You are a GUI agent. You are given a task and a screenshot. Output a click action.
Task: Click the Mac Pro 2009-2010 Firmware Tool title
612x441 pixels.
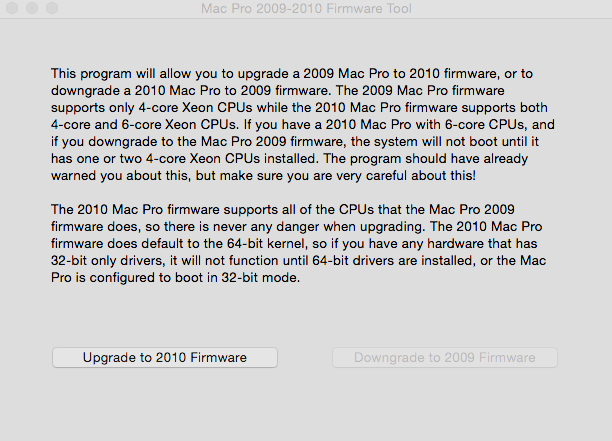click(x=306, y=9)
